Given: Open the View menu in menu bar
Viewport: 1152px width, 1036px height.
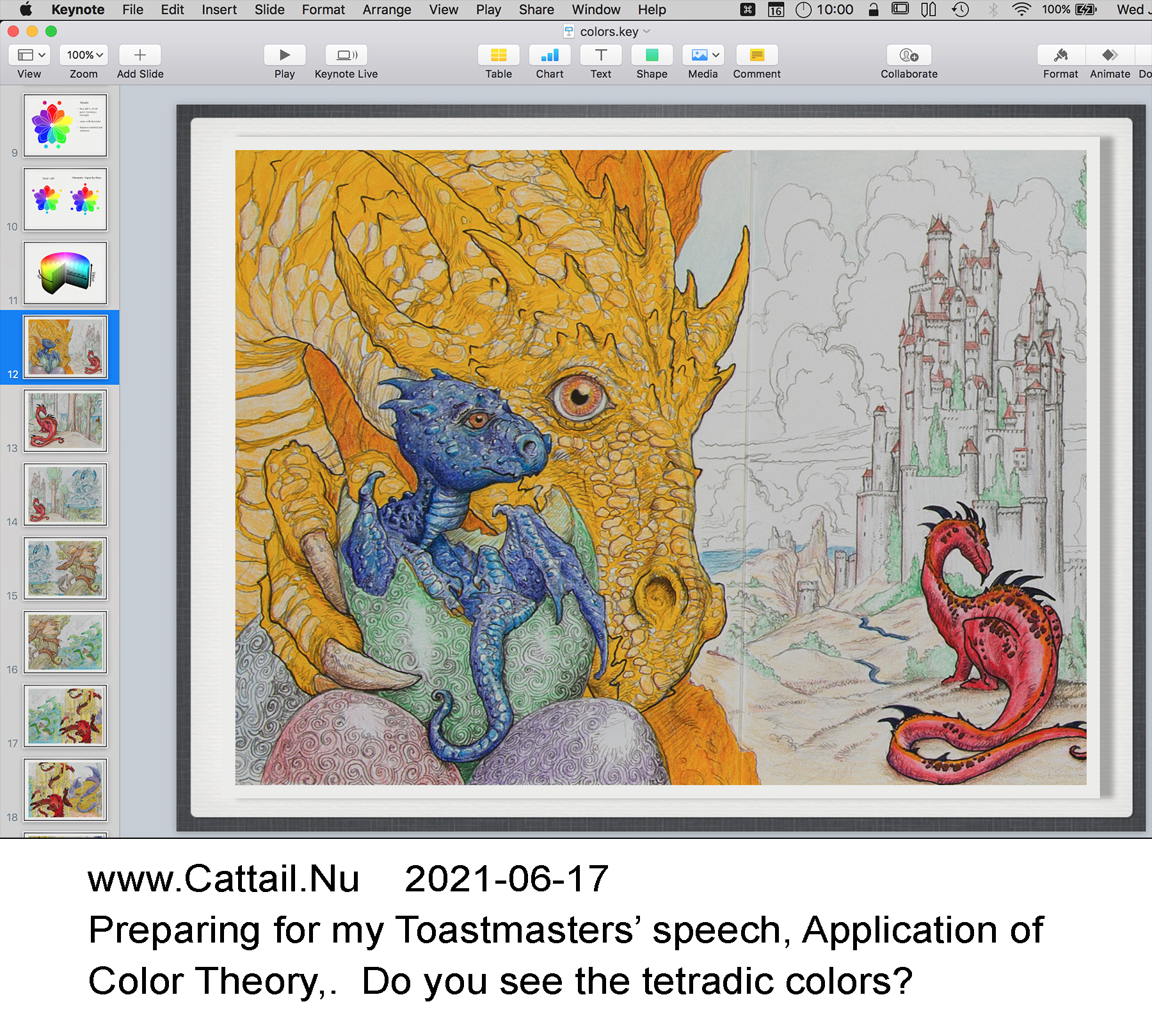Looking at the screenshot, I should point(444,10).
